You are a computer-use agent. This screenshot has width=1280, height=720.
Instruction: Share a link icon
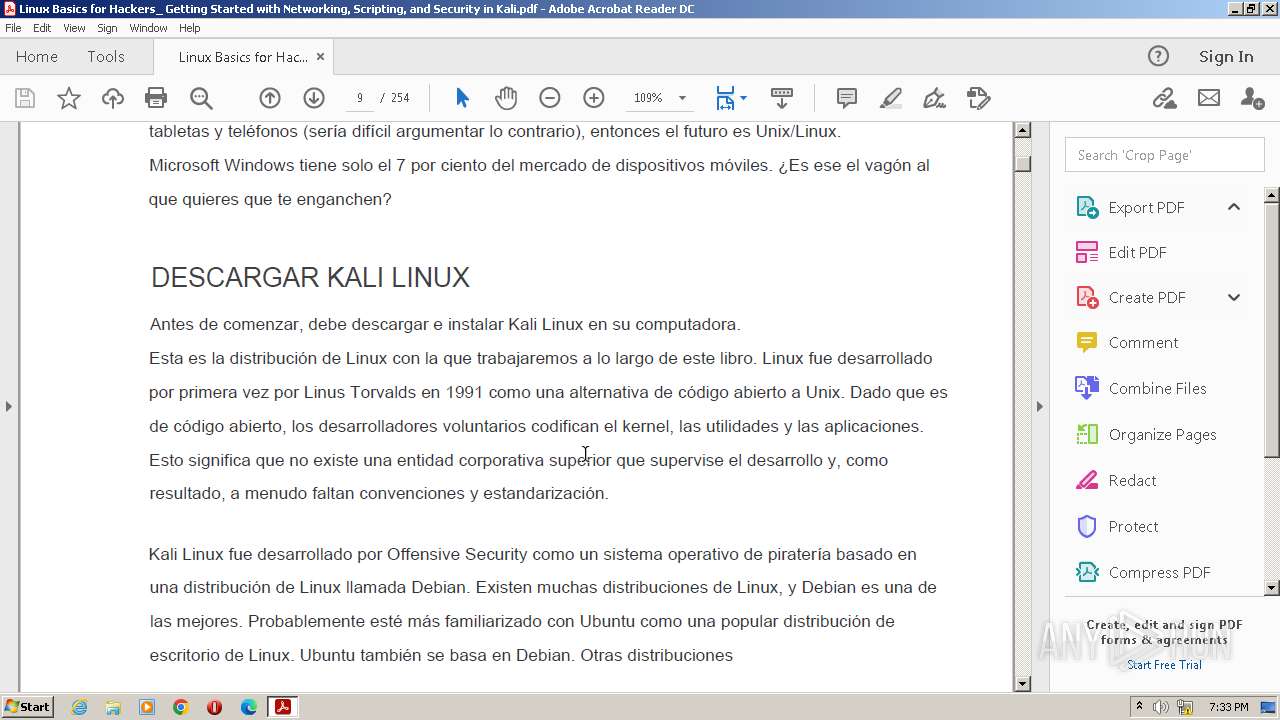click(1164, 98)
